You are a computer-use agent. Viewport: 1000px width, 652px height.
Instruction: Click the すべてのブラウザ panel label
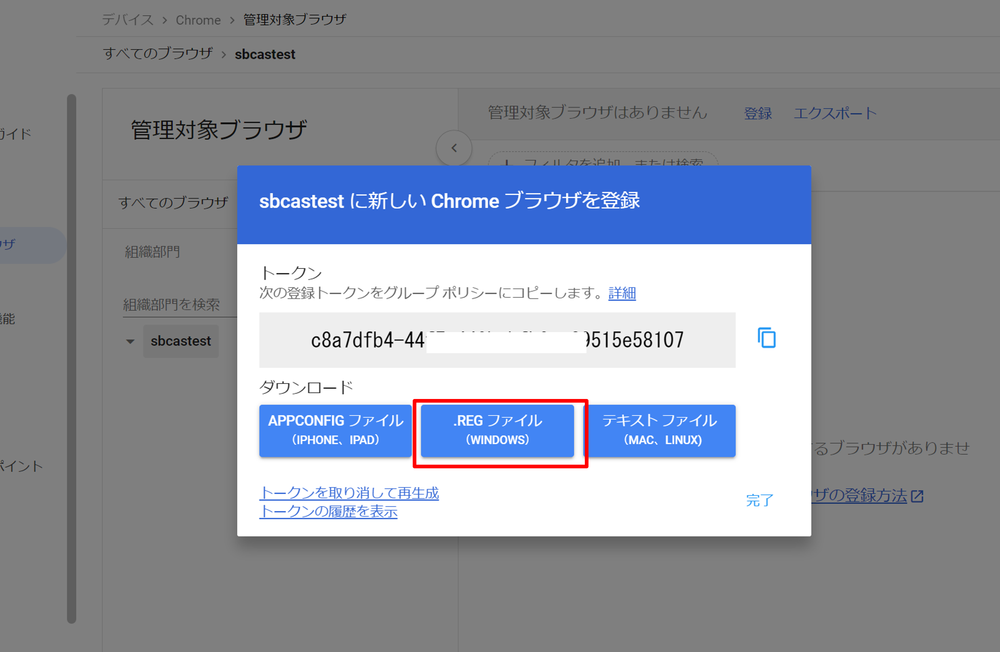tap(173, 203)
